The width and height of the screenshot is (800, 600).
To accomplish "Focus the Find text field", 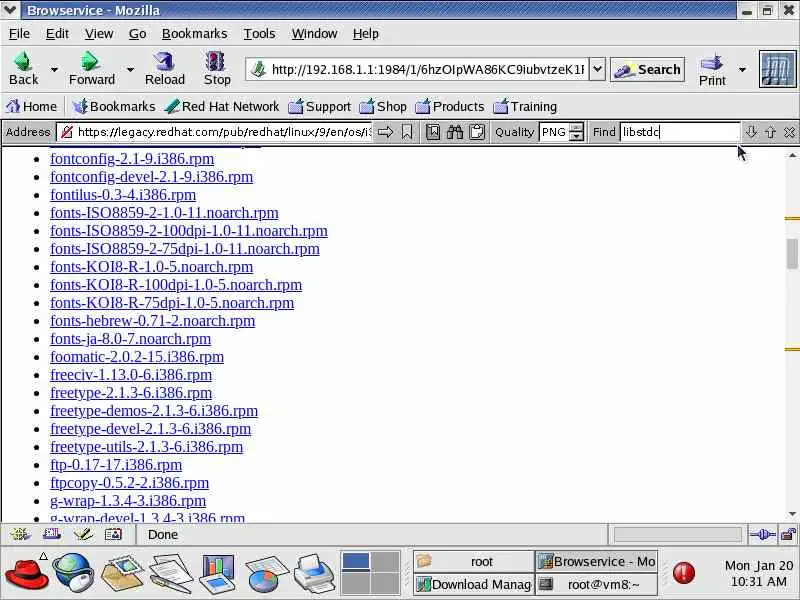I will click(679, 132).
